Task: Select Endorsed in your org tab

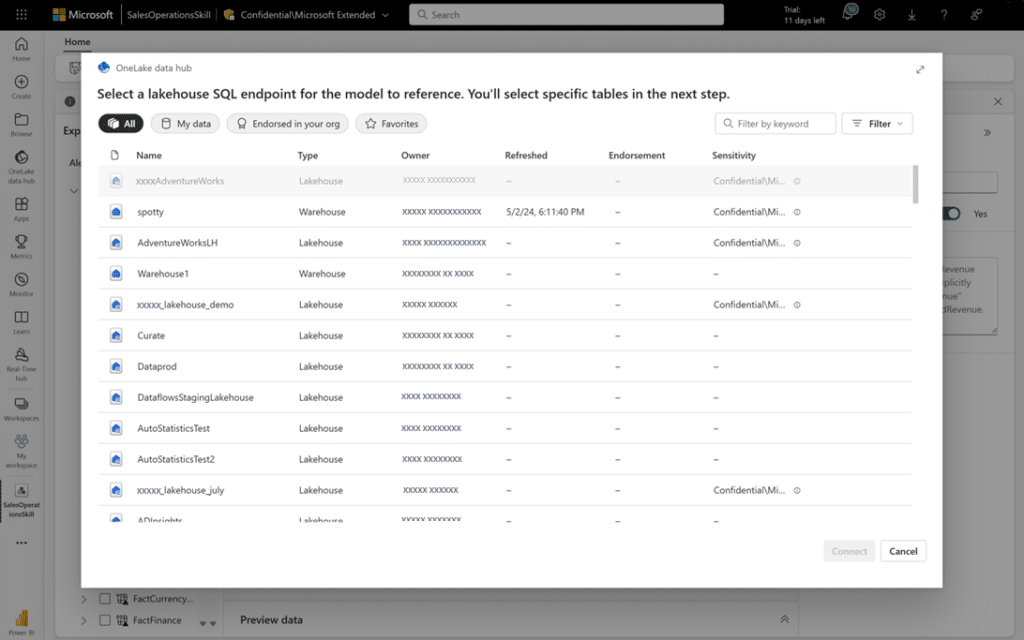Action: (287, 123)
